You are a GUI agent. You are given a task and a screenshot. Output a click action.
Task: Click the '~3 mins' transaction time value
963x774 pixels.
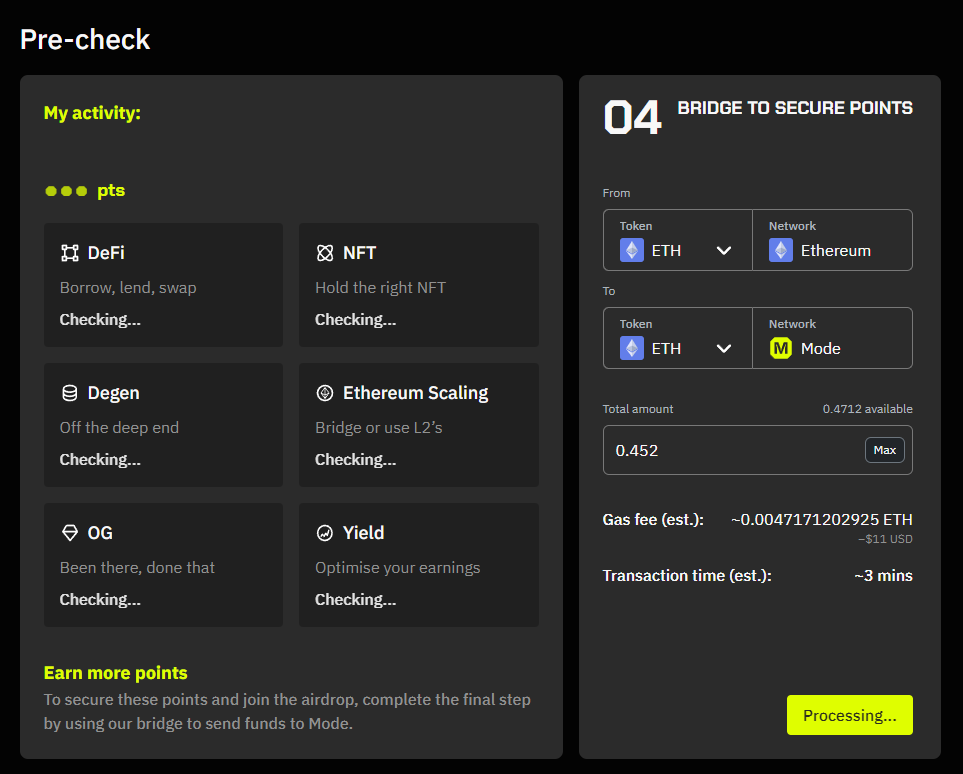click(x=883, y=576)
